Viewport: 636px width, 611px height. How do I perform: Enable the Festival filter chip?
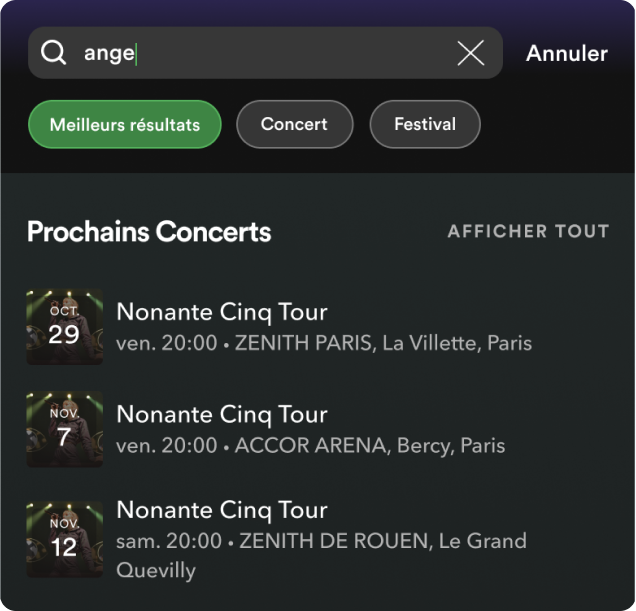click(x=425, y=125)
